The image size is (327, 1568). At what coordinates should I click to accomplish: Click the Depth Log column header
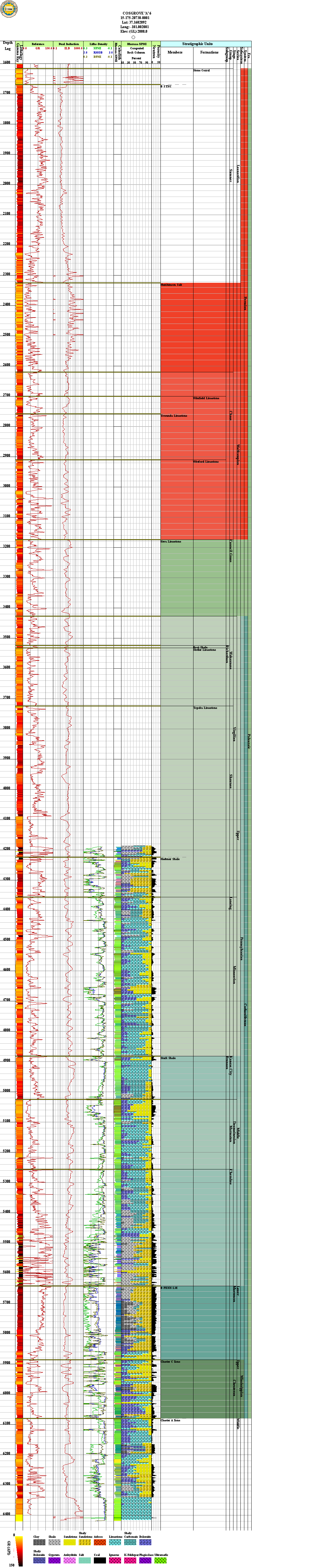pyautogui.click(x=8, y=46)
